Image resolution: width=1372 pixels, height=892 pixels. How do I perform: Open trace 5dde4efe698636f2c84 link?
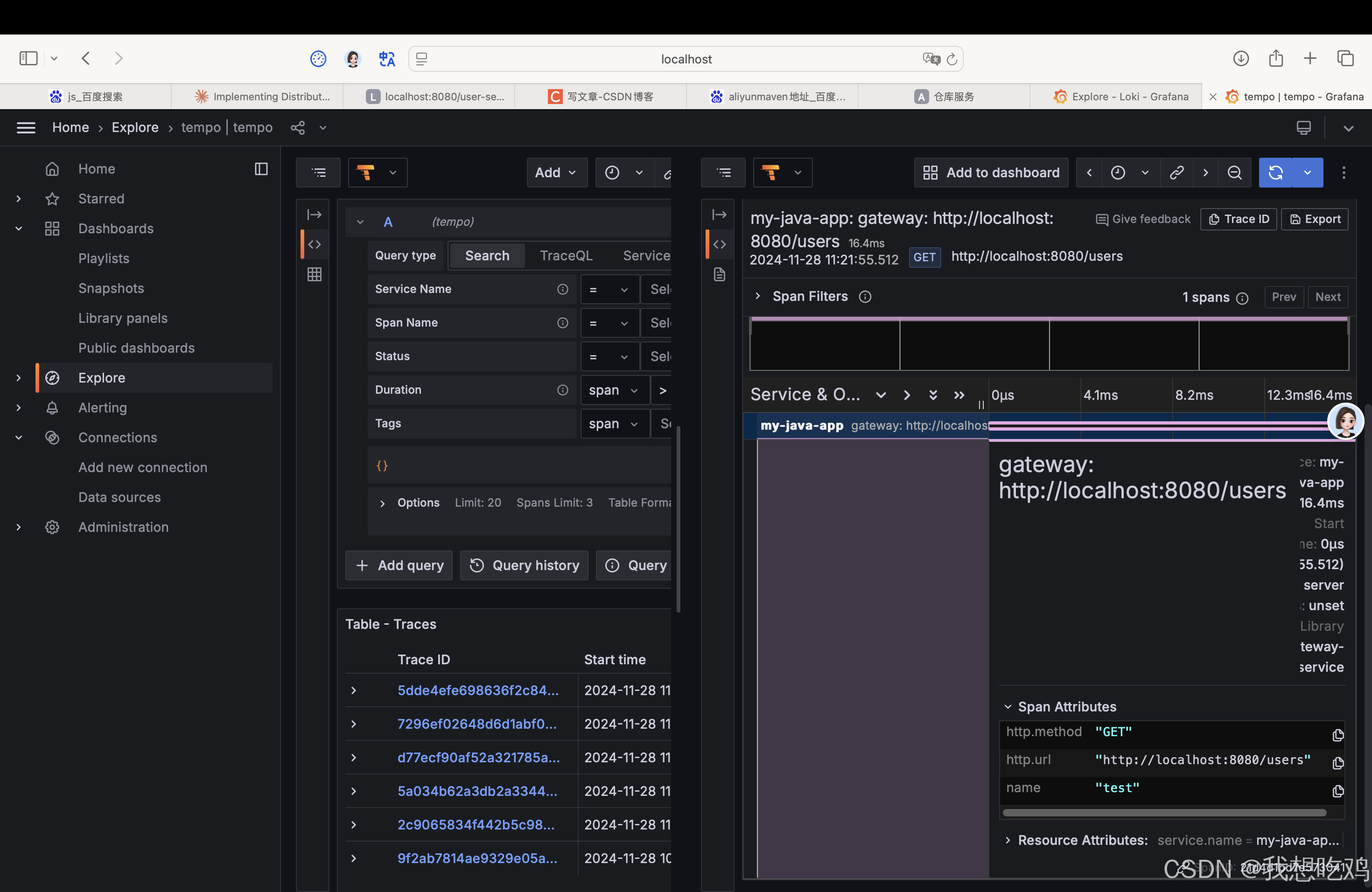[x=477, y=690]
